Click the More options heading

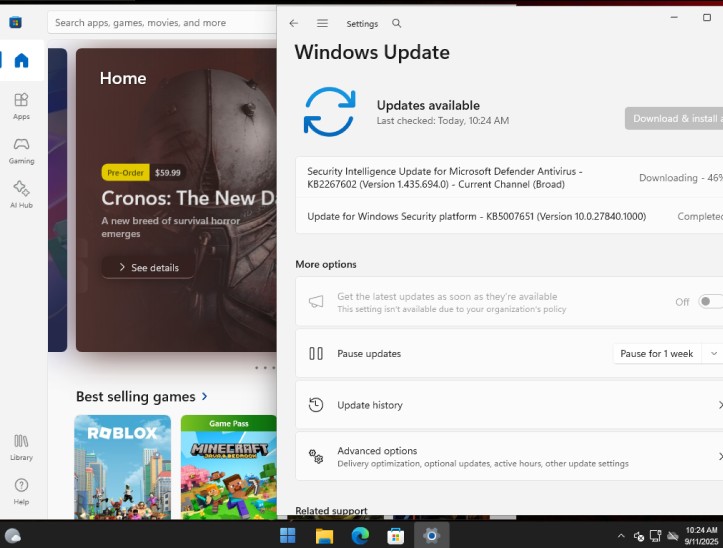point(326,264)
